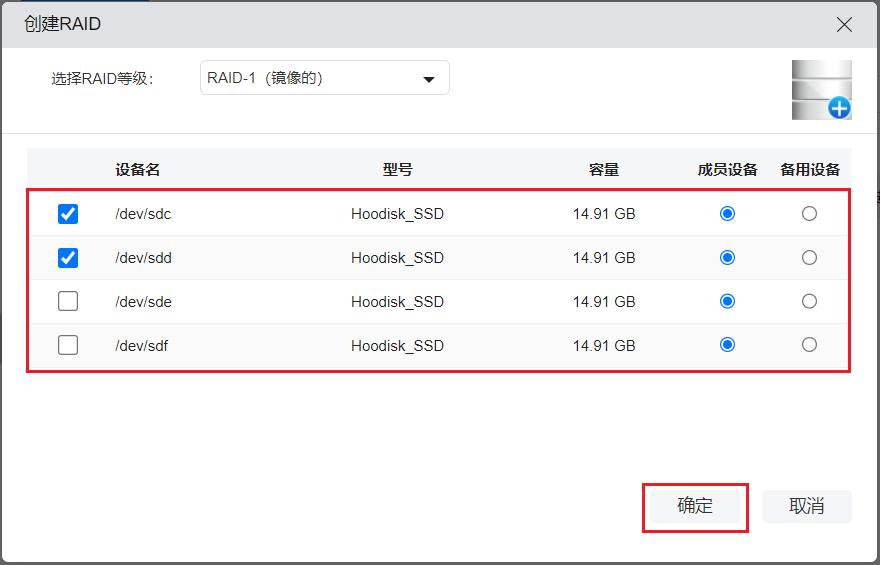Uncheck the /dev/sdd checkbox
The width and height of the screenshot is (880, 565).
(68, 258)
